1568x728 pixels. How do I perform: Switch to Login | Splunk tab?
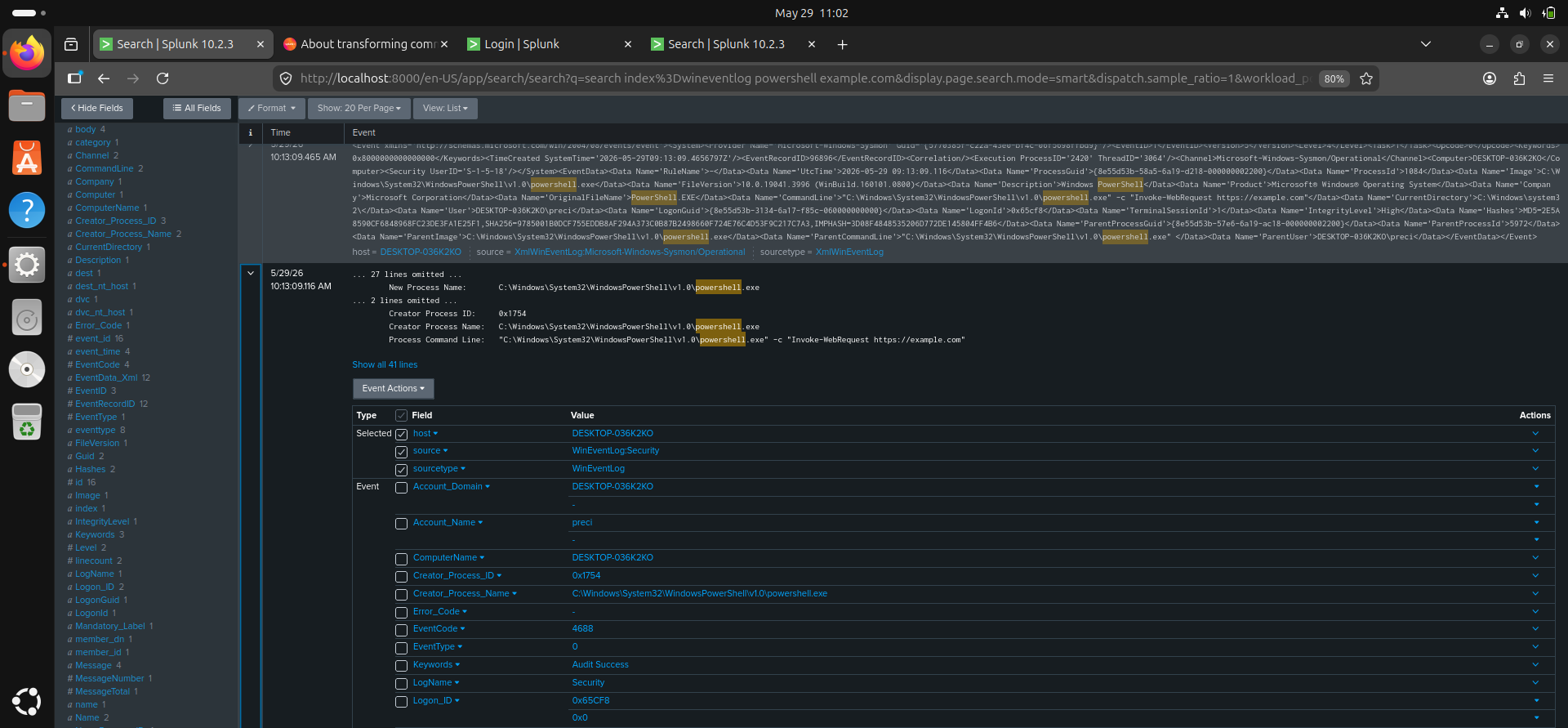[x=550, y=44]
